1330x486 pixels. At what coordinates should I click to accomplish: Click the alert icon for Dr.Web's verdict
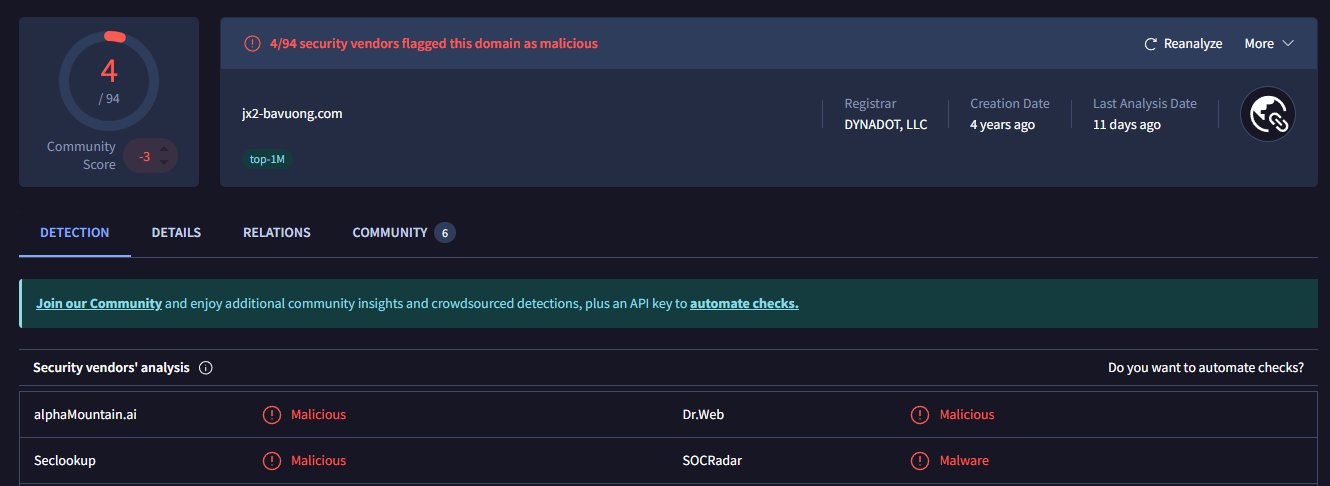click(x=920, y=415)
